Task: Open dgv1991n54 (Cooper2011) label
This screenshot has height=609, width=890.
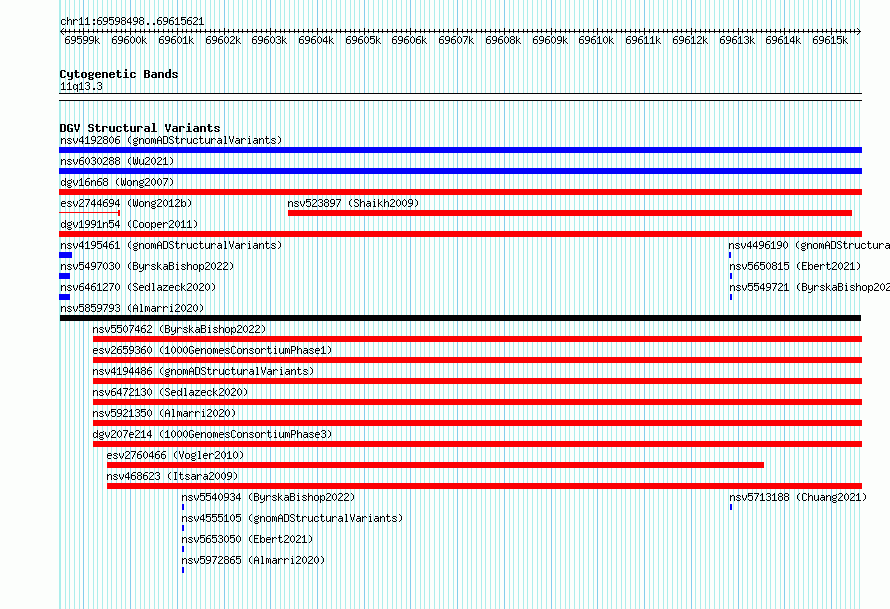Action: coord(129,224)
